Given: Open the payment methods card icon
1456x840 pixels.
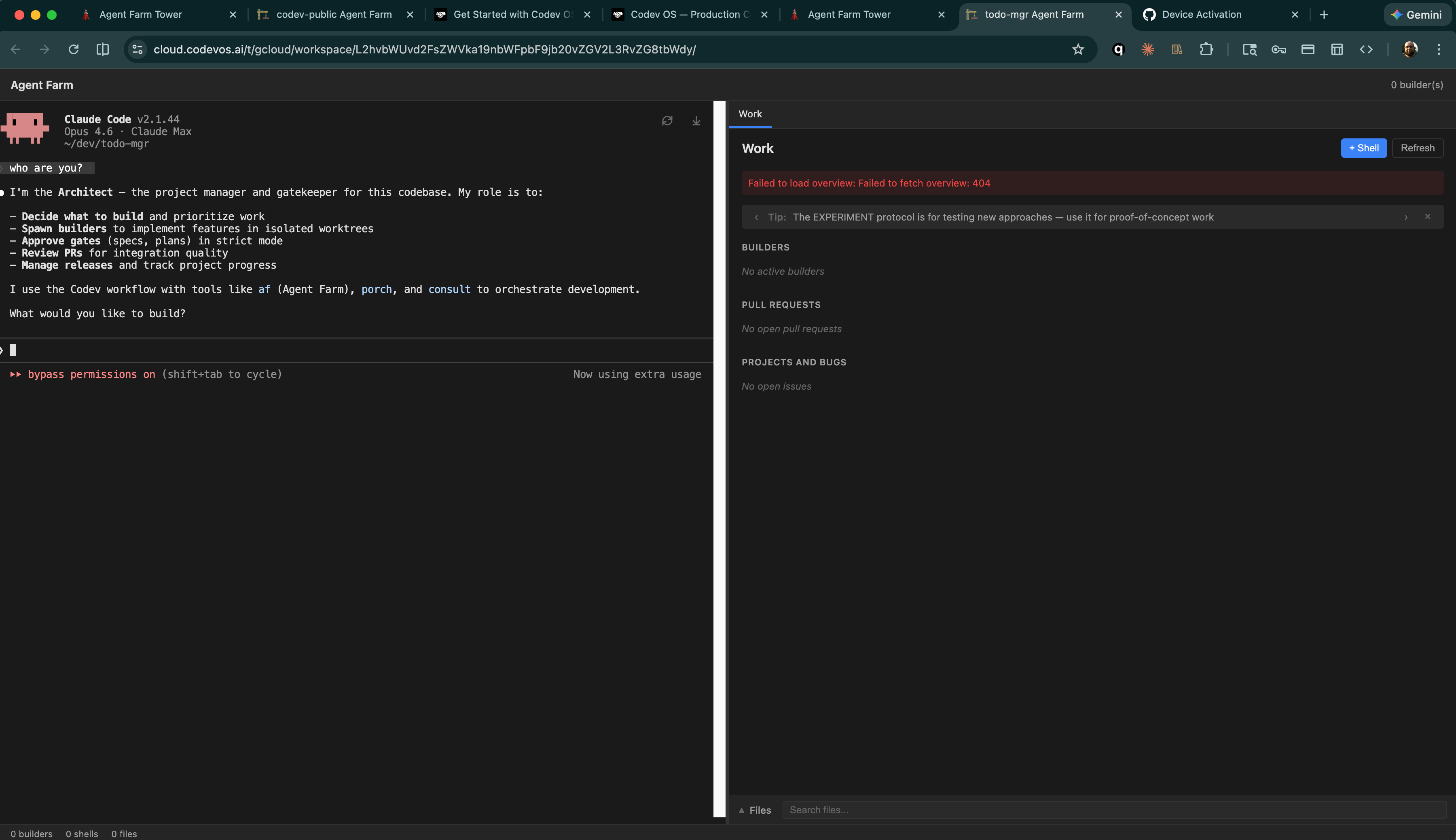Looking at the screenshot, I should pos(1307,50).
